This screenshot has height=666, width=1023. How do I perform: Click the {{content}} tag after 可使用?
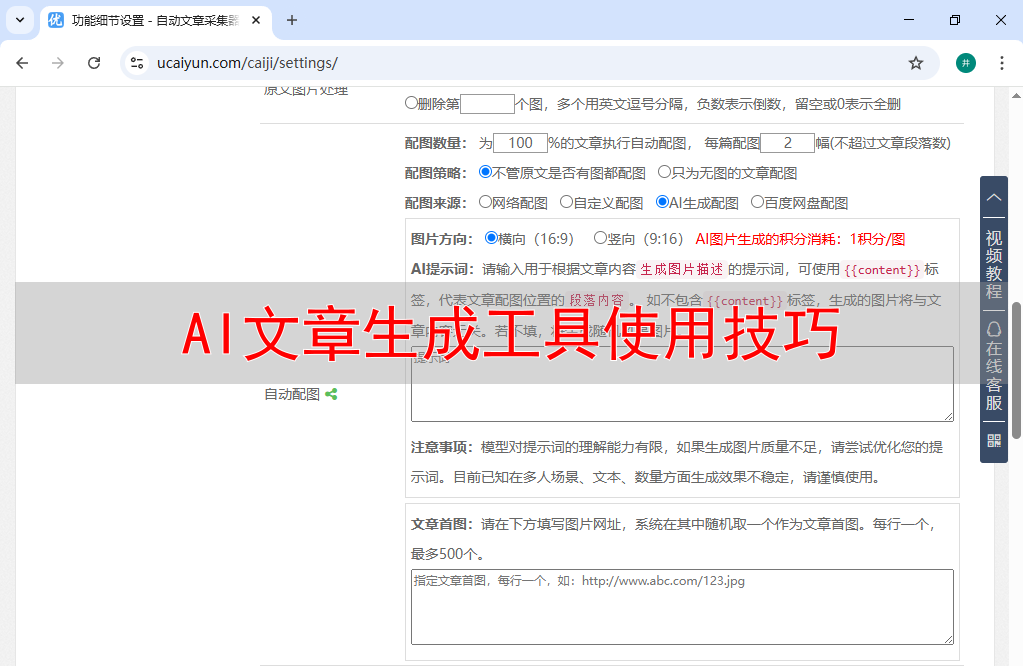pyautogui.click(x=882, y=269)
